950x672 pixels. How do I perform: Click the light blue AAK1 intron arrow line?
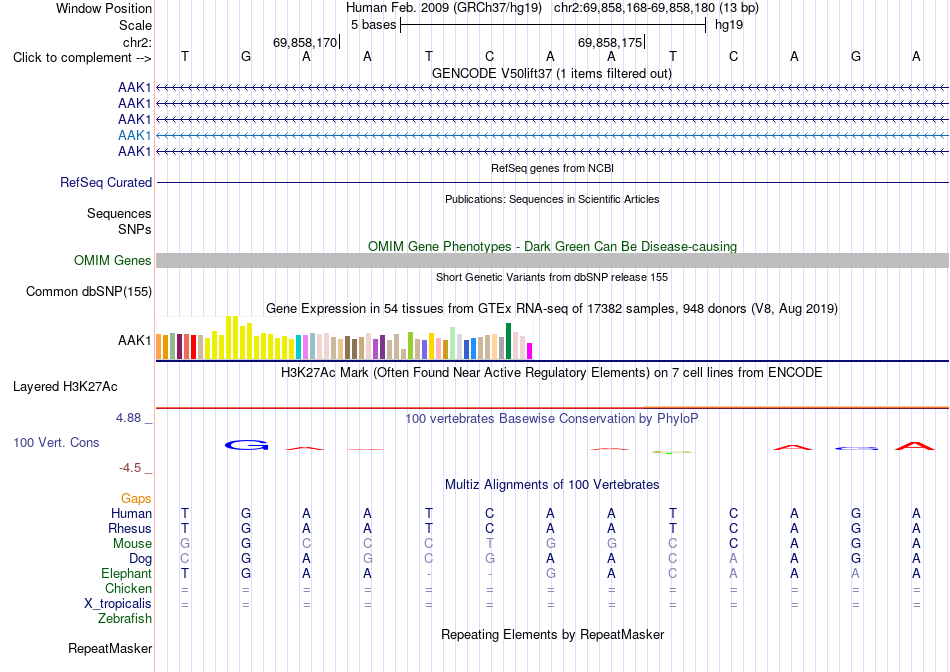(553, 135)
